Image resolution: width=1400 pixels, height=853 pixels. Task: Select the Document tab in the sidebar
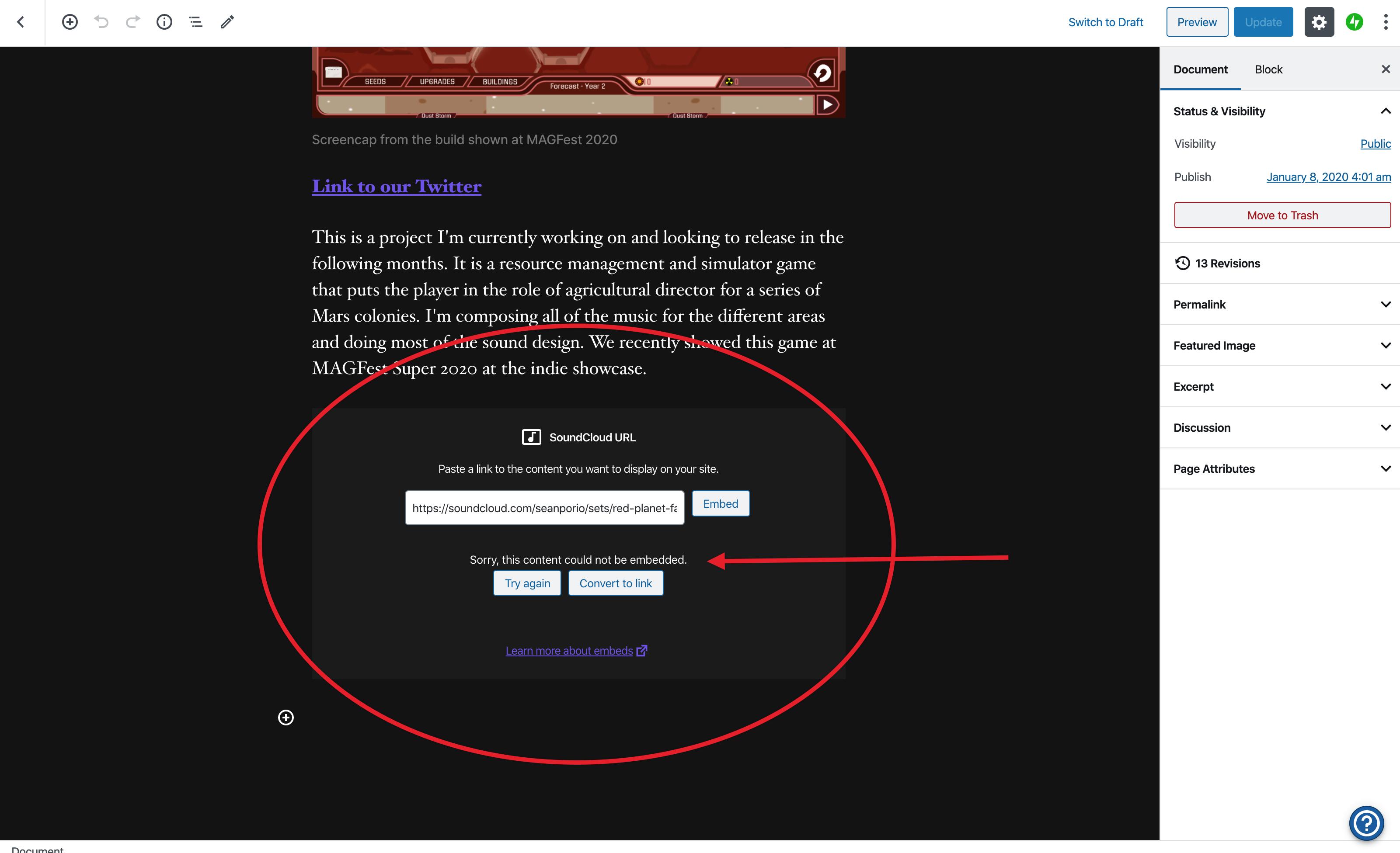pos(1201,69)
